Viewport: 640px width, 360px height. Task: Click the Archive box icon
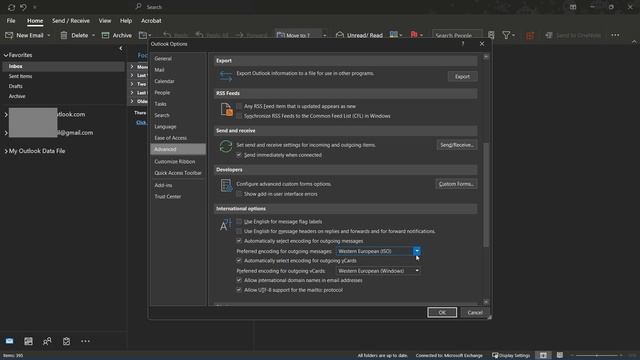(105, 36)
